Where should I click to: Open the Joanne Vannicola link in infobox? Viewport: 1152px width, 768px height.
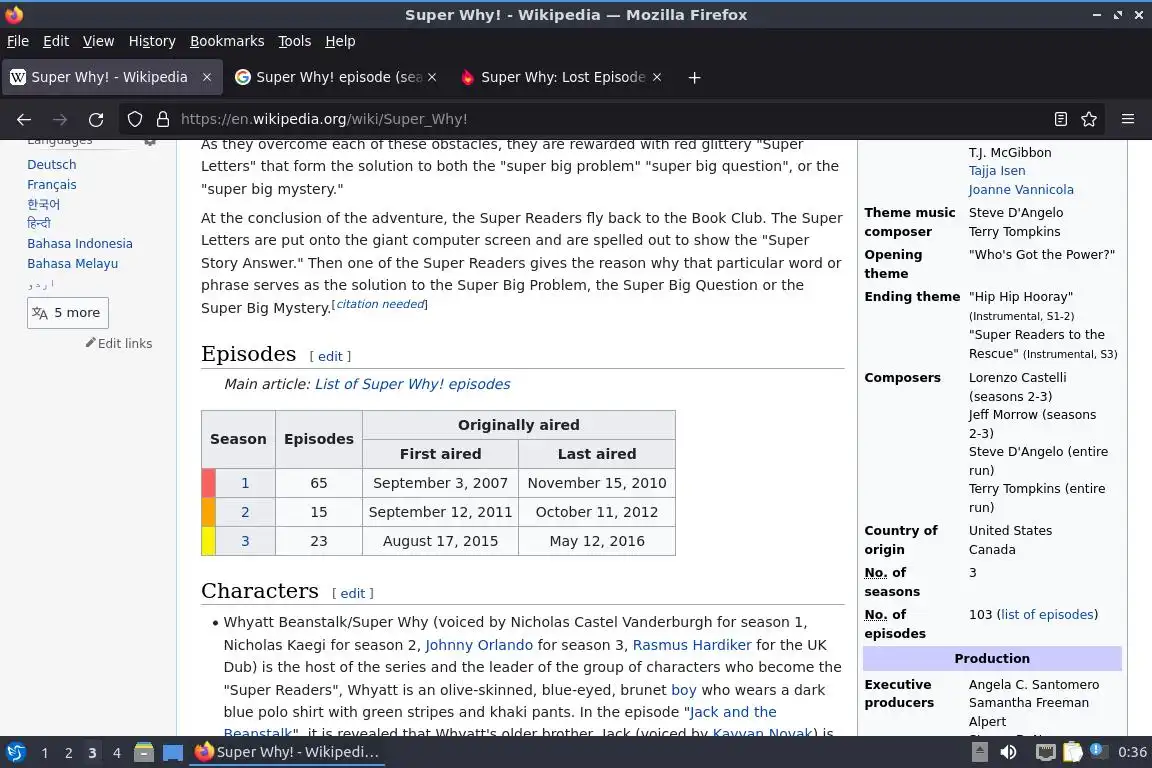coord(1021,190)
